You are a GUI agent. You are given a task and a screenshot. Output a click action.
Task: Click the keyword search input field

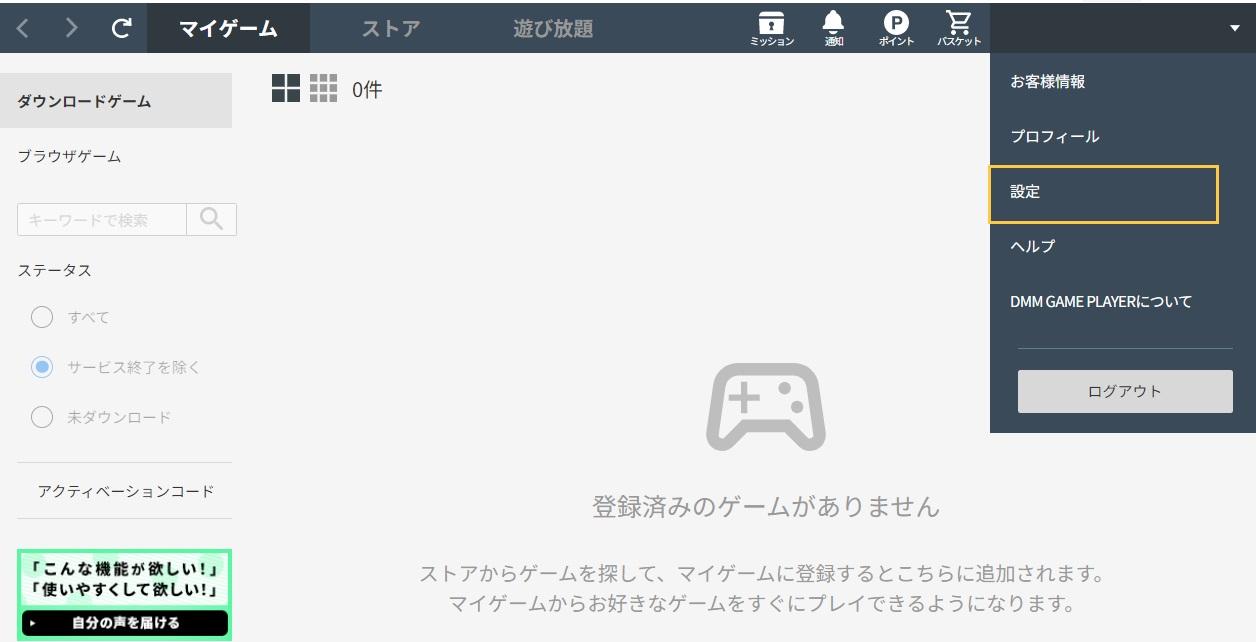coord(100,218)
